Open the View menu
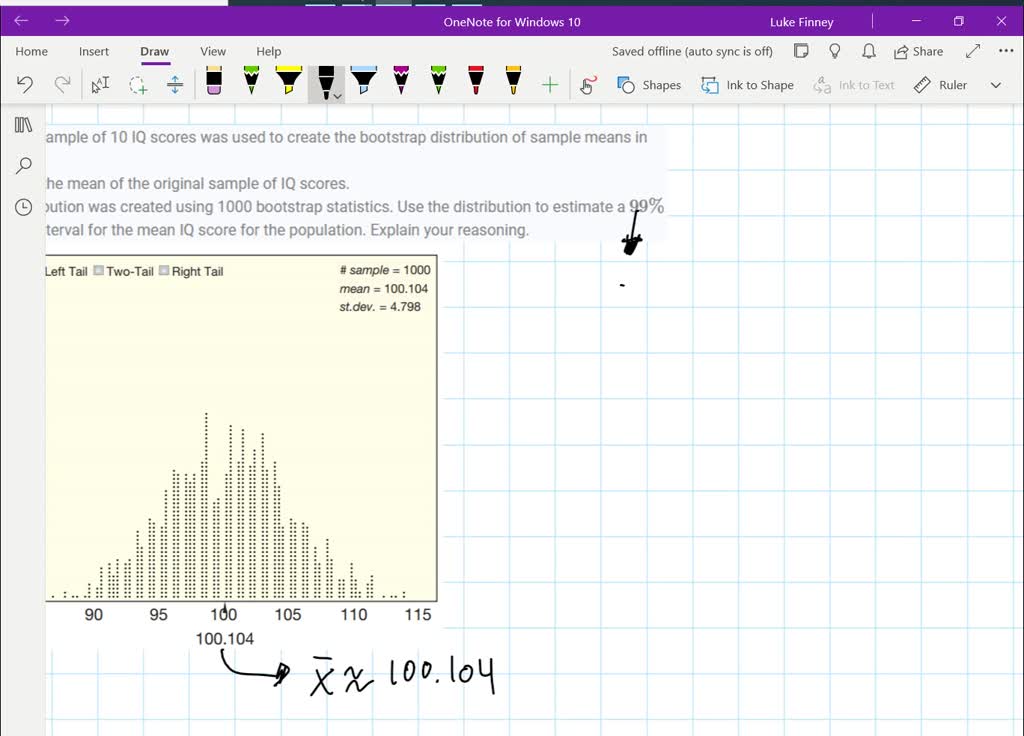Image resolution: width=1024 pixels, height=736 pixels. click(213, 51)
